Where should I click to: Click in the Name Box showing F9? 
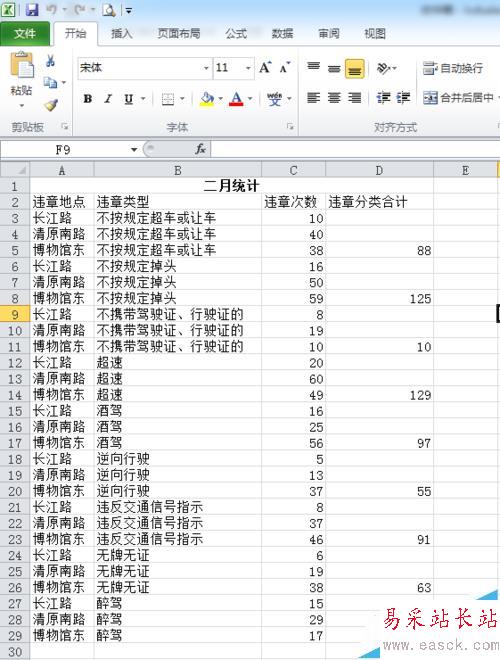coord(63,149)
